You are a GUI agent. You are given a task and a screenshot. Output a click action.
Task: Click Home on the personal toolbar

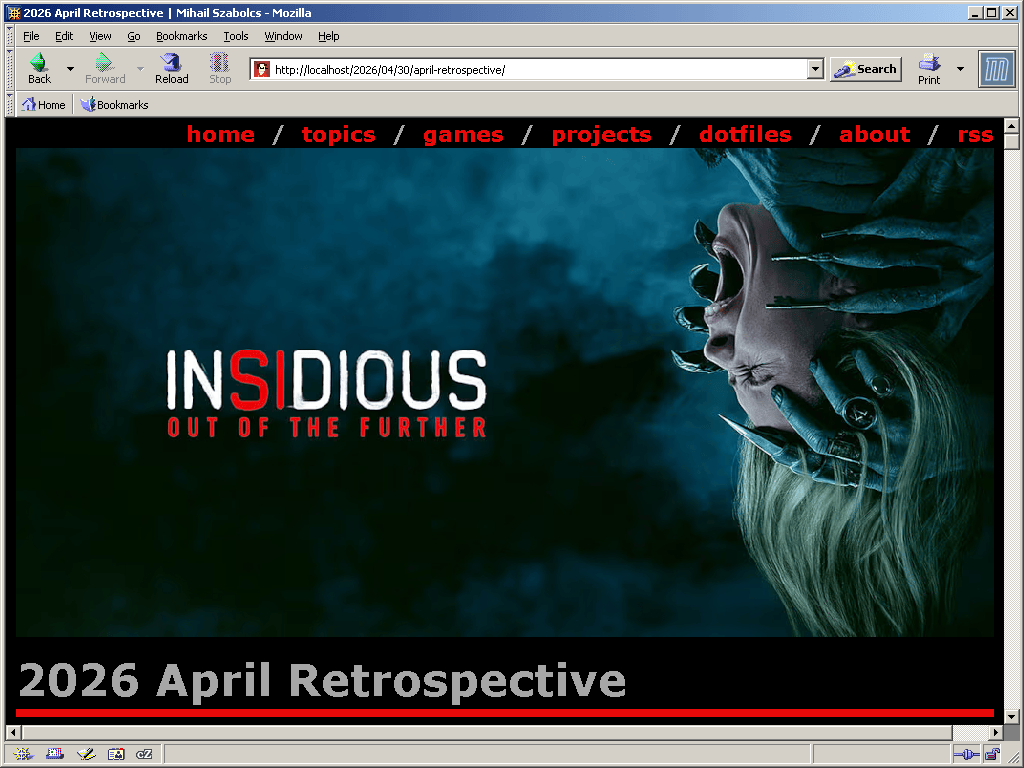(44, 104)
